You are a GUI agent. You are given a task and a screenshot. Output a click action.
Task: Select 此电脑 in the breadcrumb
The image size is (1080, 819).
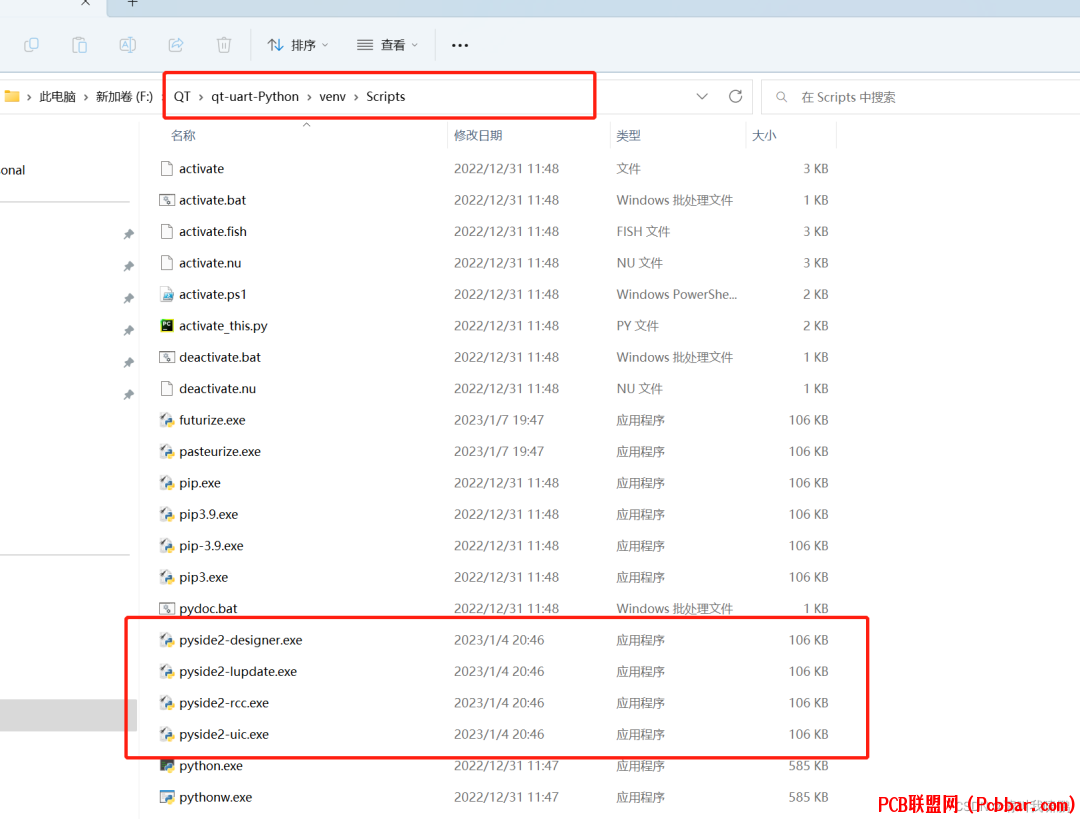pos(57,96)
